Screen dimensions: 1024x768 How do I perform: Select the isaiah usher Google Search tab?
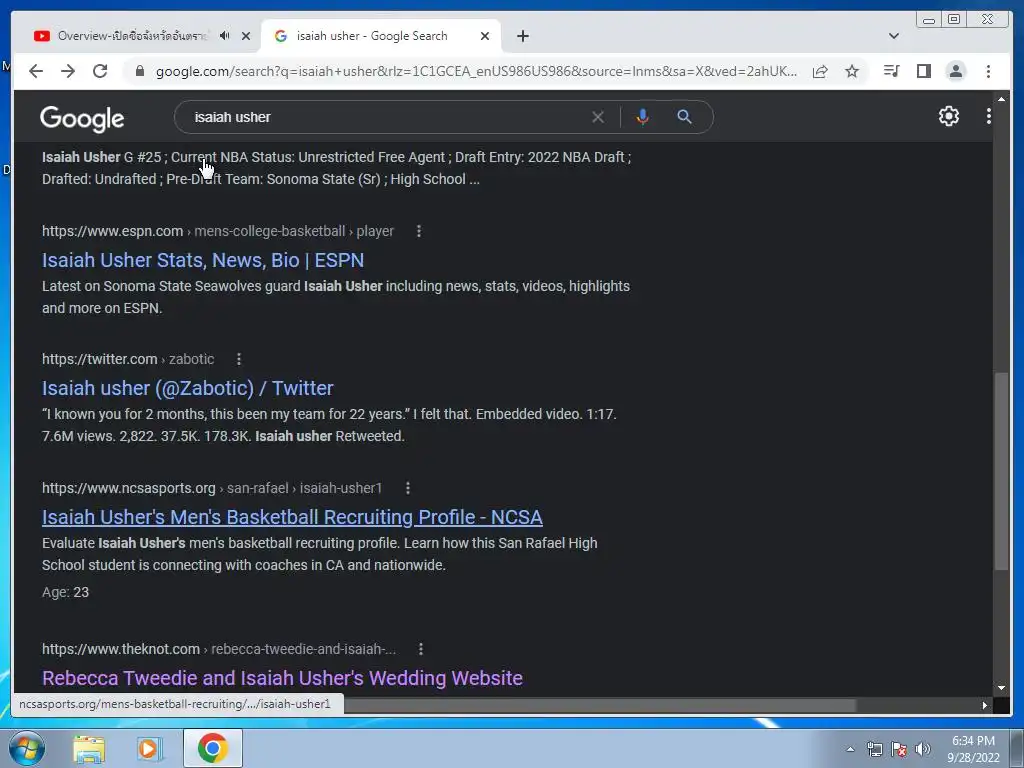click(x=372, y=36)
